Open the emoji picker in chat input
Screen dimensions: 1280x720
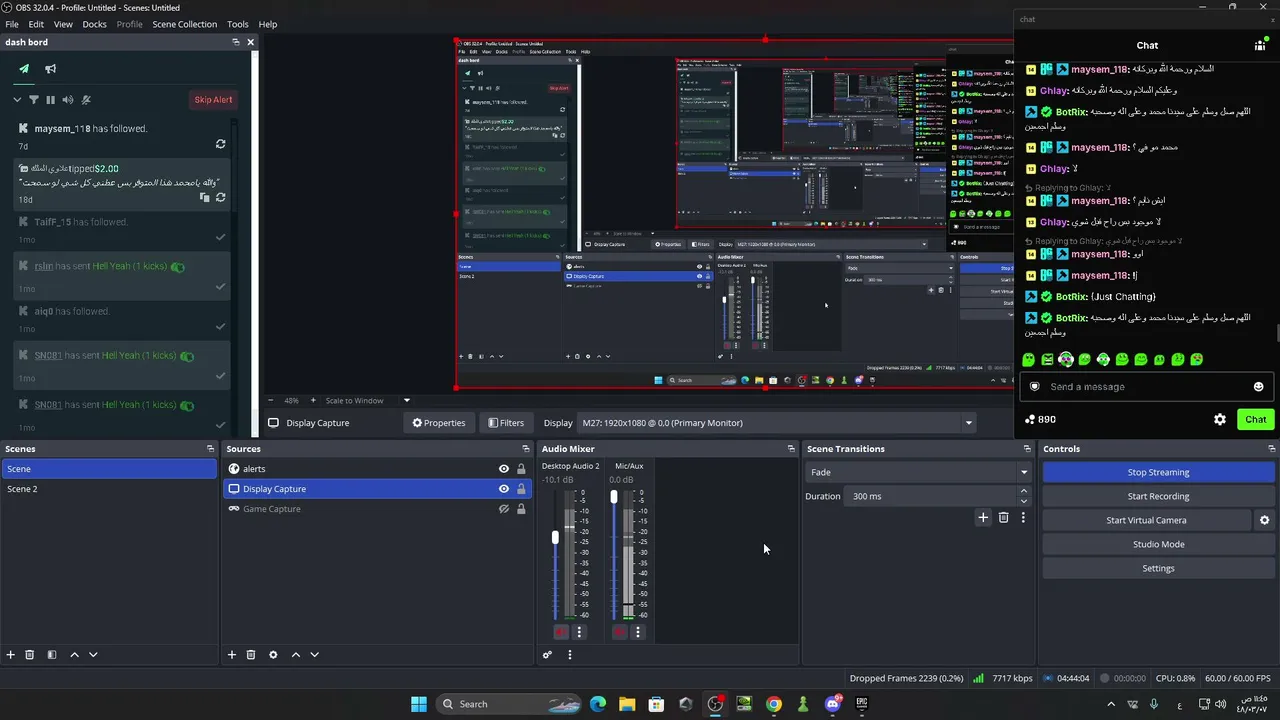[x=1258, y=387]
